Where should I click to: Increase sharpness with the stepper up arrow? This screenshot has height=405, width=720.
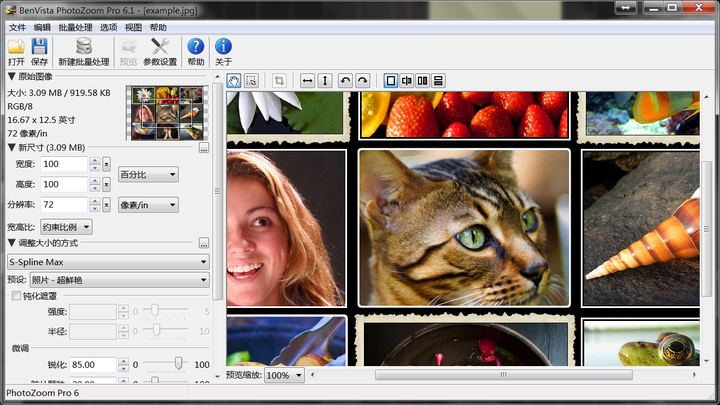click(123, 361)
